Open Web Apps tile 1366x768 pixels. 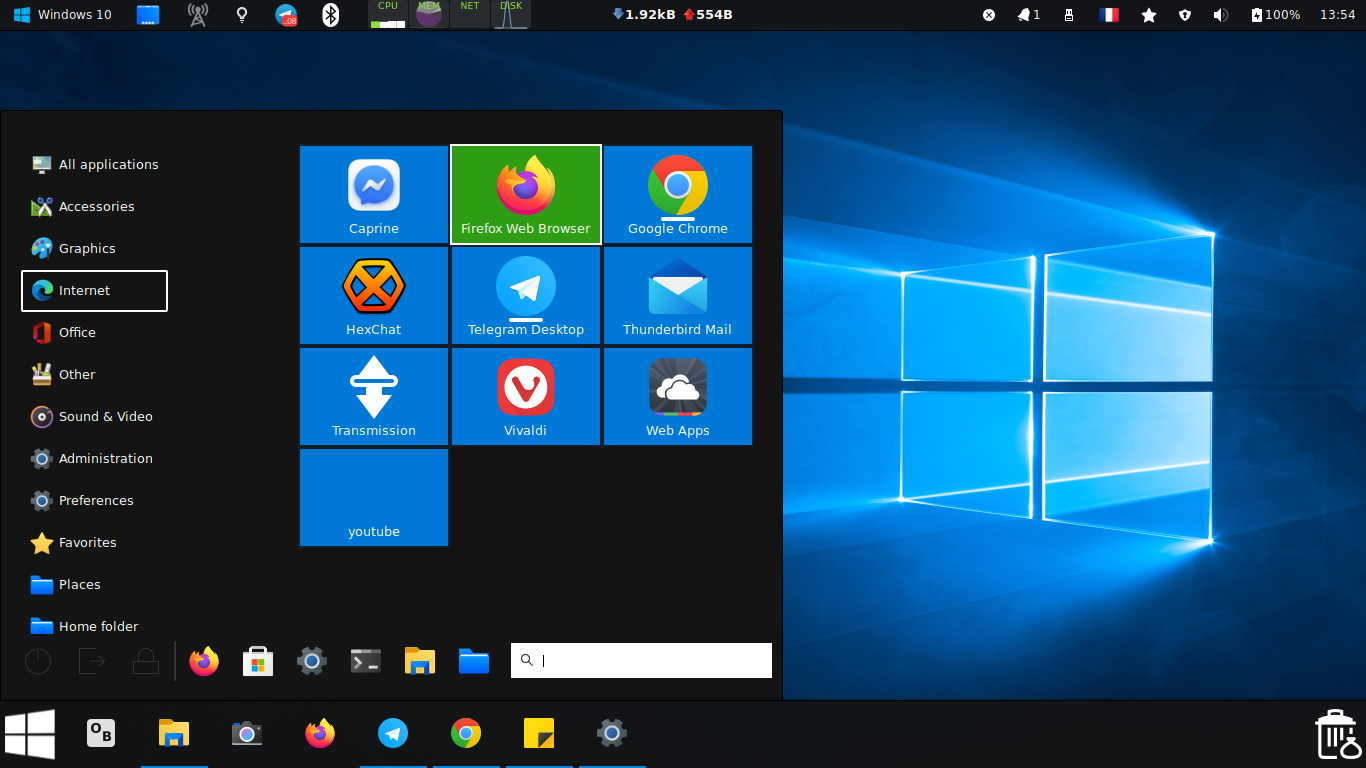tap(678, 396)
